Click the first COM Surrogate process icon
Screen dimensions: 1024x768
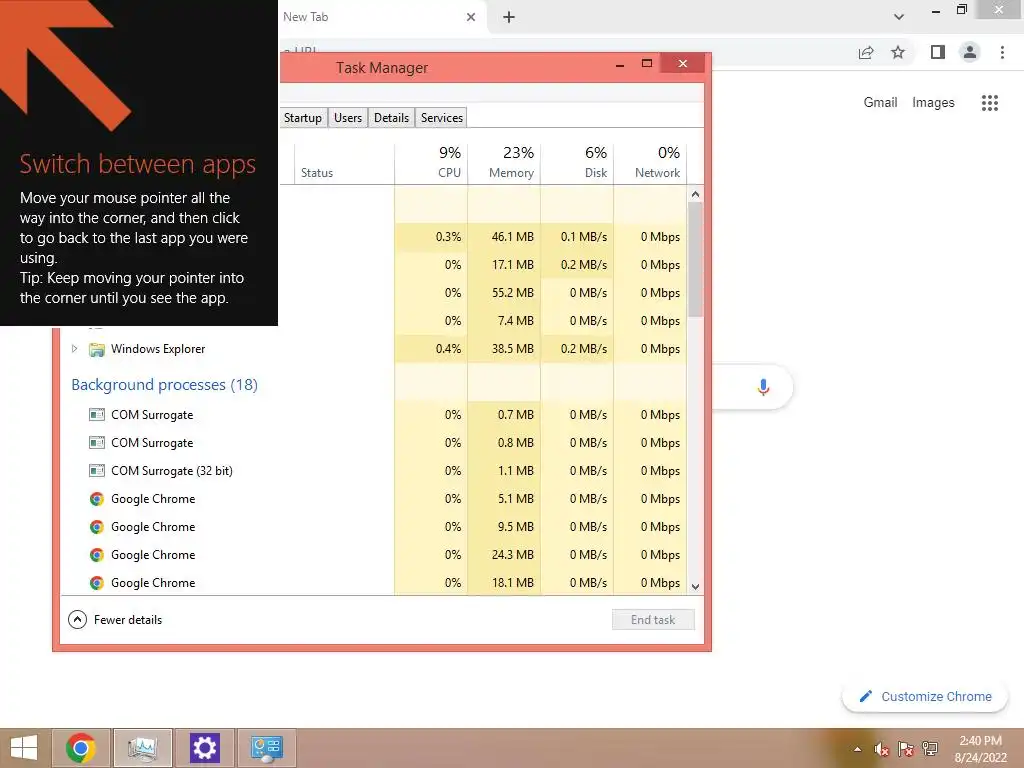point(97,415)
